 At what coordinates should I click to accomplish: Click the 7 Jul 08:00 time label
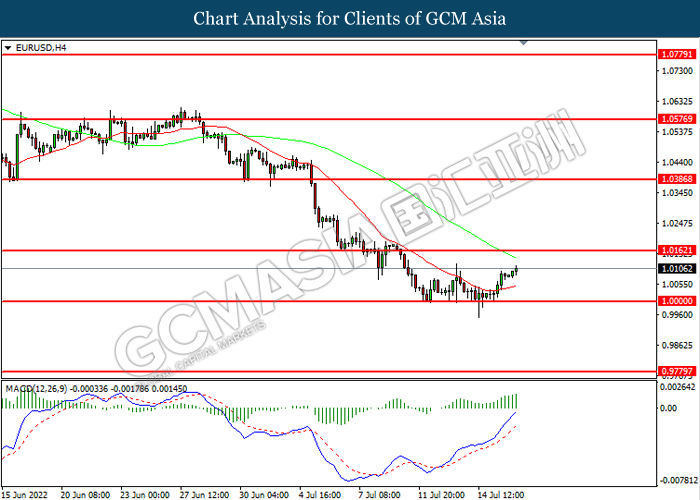[379, 494]
